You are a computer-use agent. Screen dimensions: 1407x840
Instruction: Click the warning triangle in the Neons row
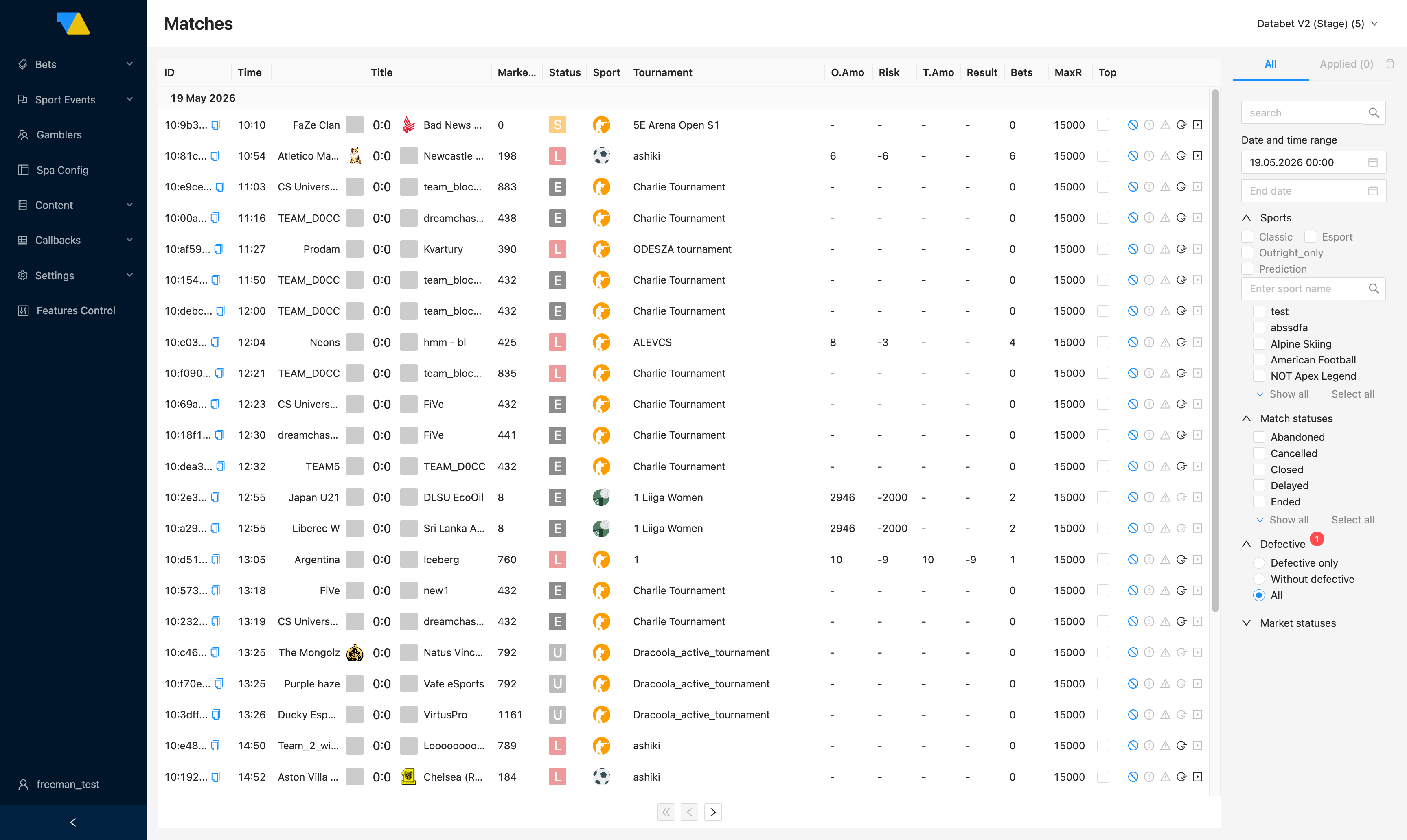(x=1165, y=342)
